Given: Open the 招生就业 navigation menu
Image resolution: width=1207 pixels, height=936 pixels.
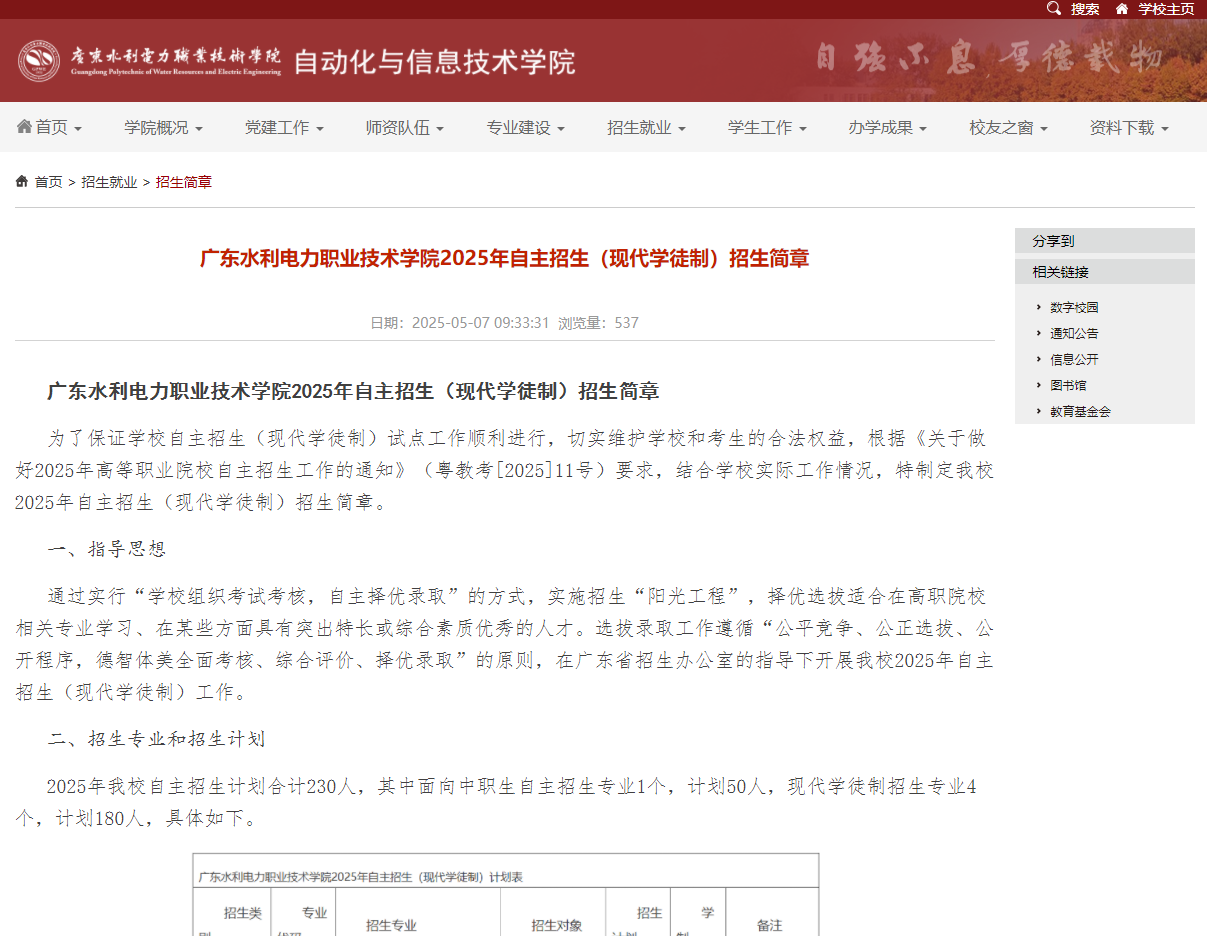Looking at the screenshot, I should coord(640,127).
